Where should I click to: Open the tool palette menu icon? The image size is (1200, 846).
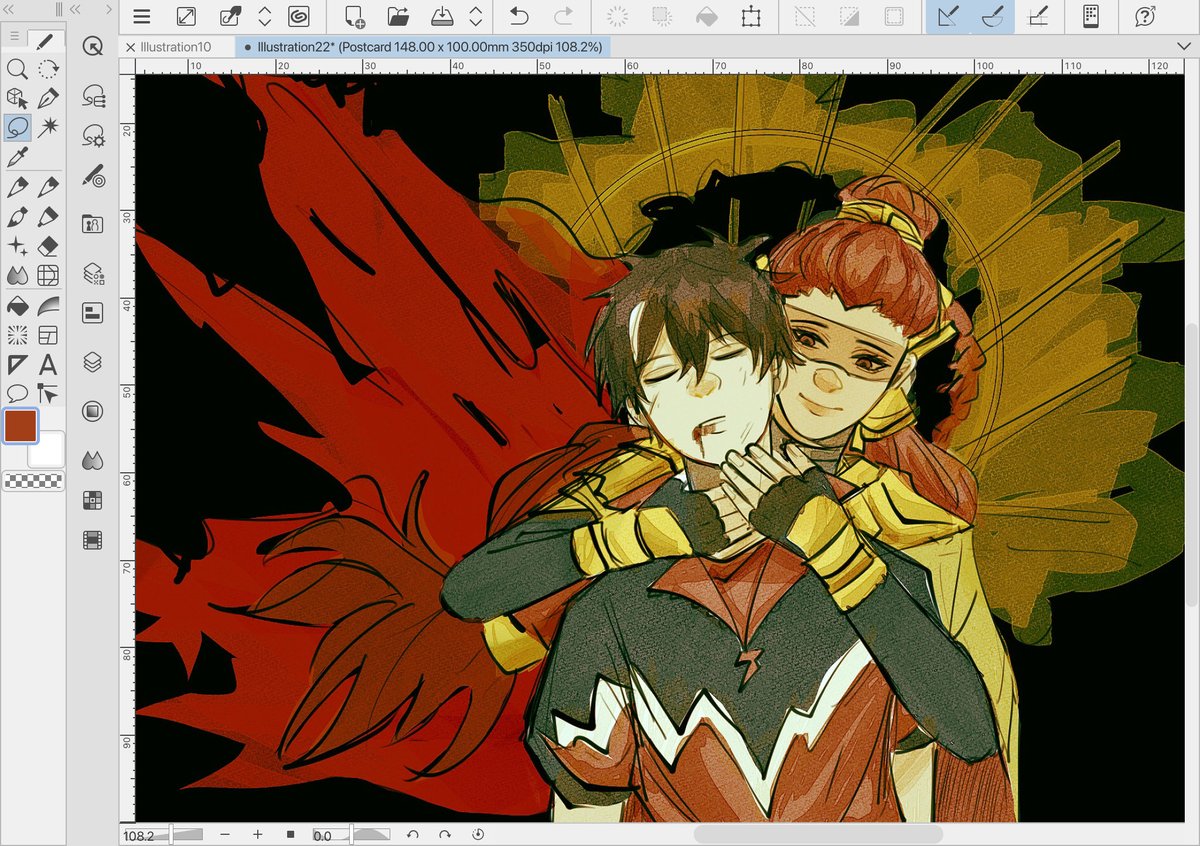pos(14,35)
